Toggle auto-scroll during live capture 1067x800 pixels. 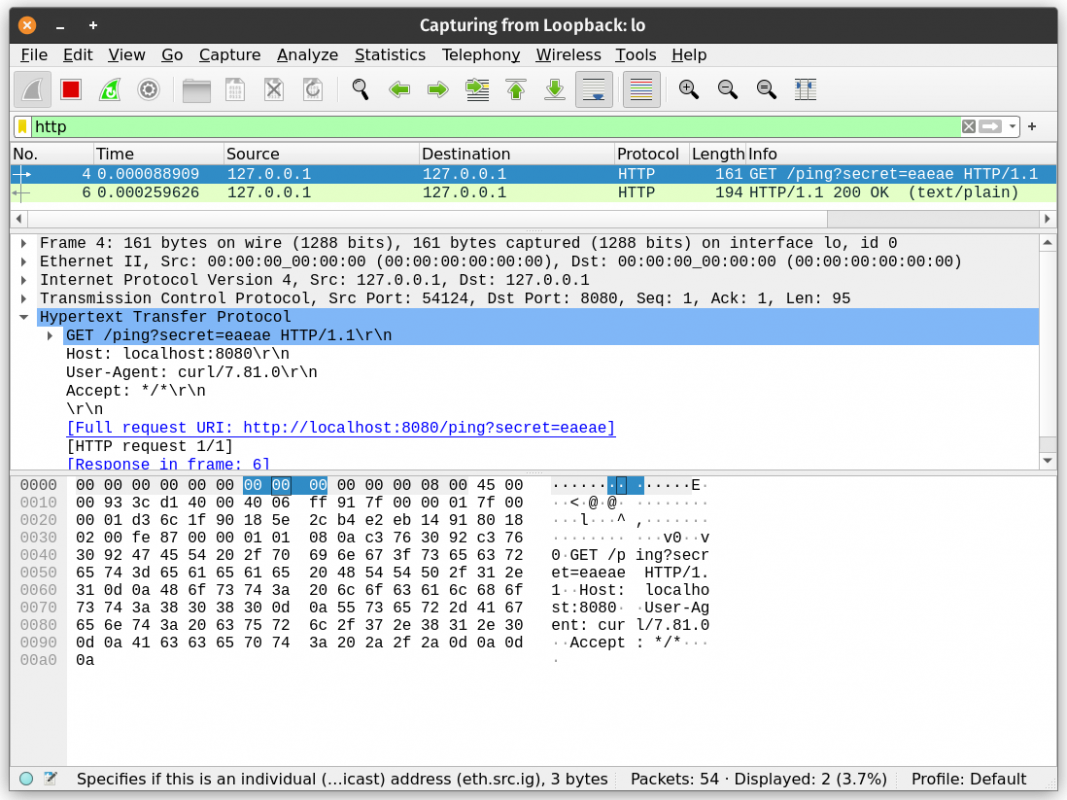594,90
